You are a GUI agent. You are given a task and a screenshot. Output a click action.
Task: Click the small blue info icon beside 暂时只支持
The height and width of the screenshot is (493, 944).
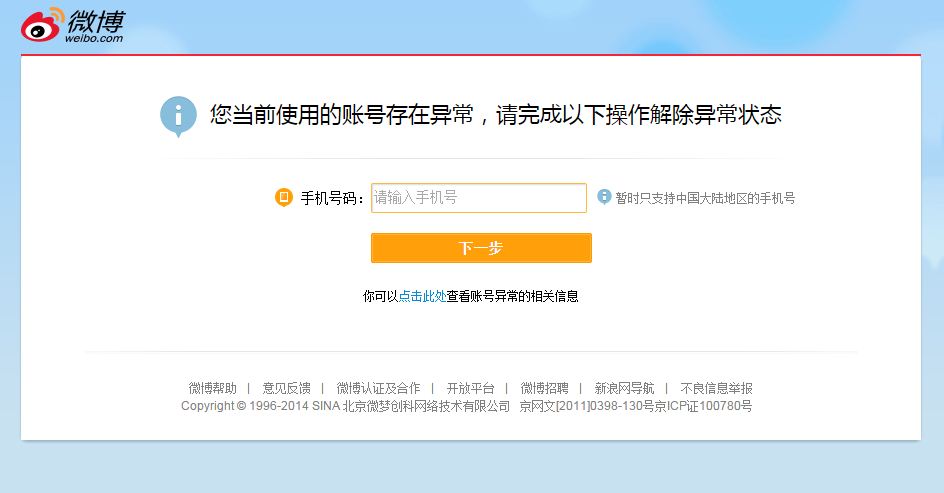click(604, 197)
